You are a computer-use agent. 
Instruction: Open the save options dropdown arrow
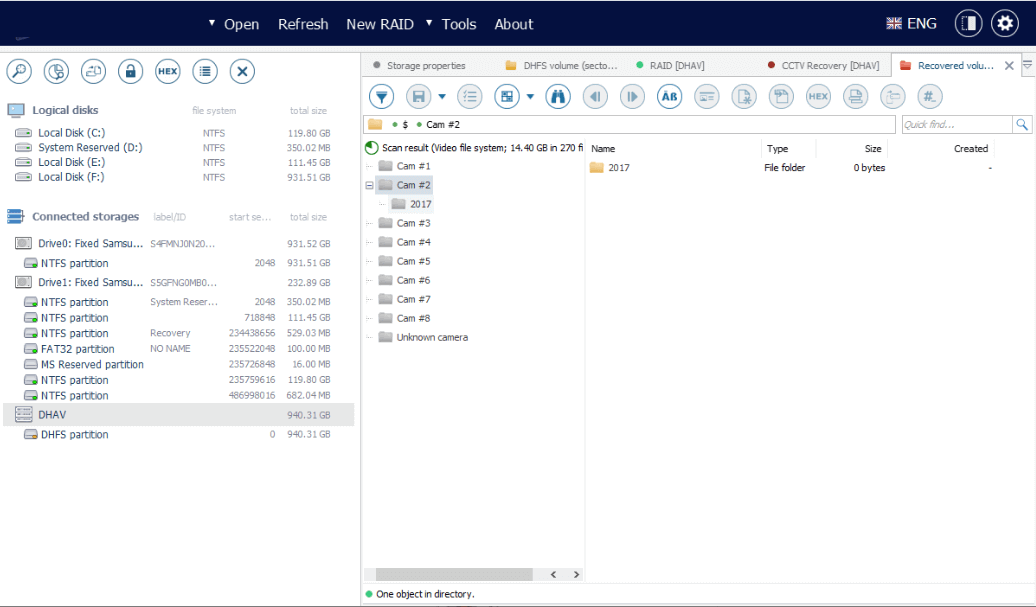[x=442, y=97]
